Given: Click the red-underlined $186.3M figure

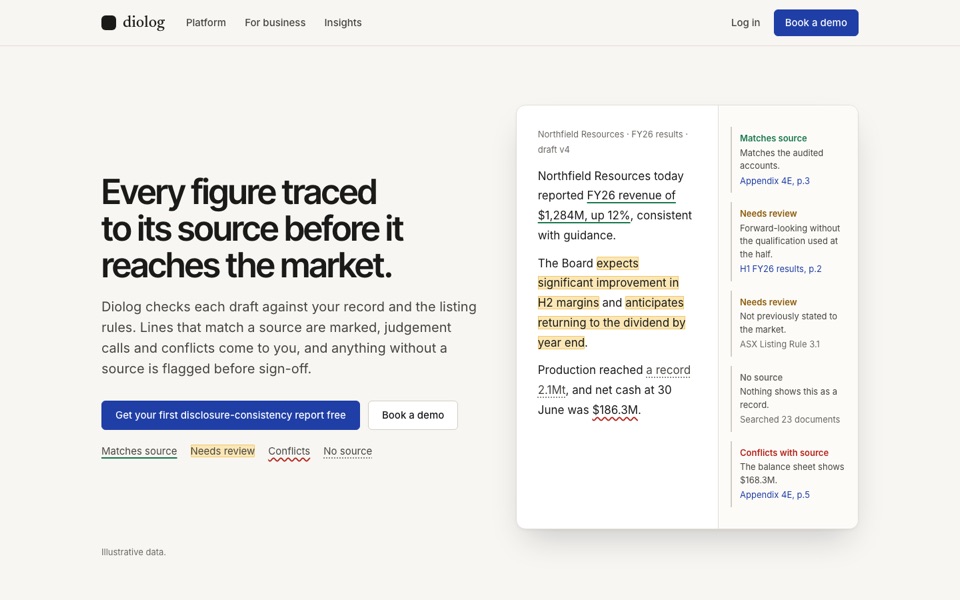Looking at the screenshot, I should [x=615, y=411].
